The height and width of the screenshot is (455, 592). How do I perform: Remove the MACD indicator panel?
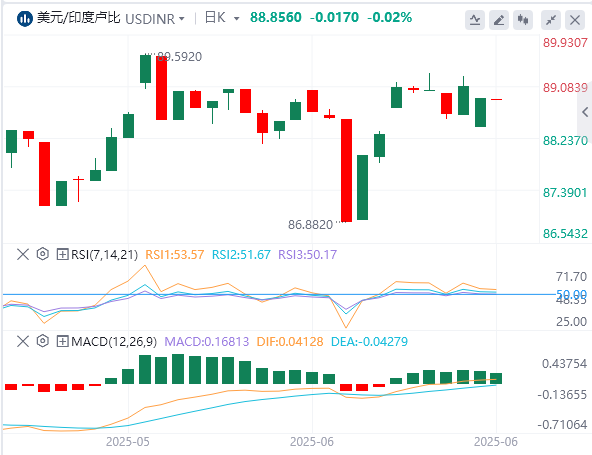click(23, 341)
